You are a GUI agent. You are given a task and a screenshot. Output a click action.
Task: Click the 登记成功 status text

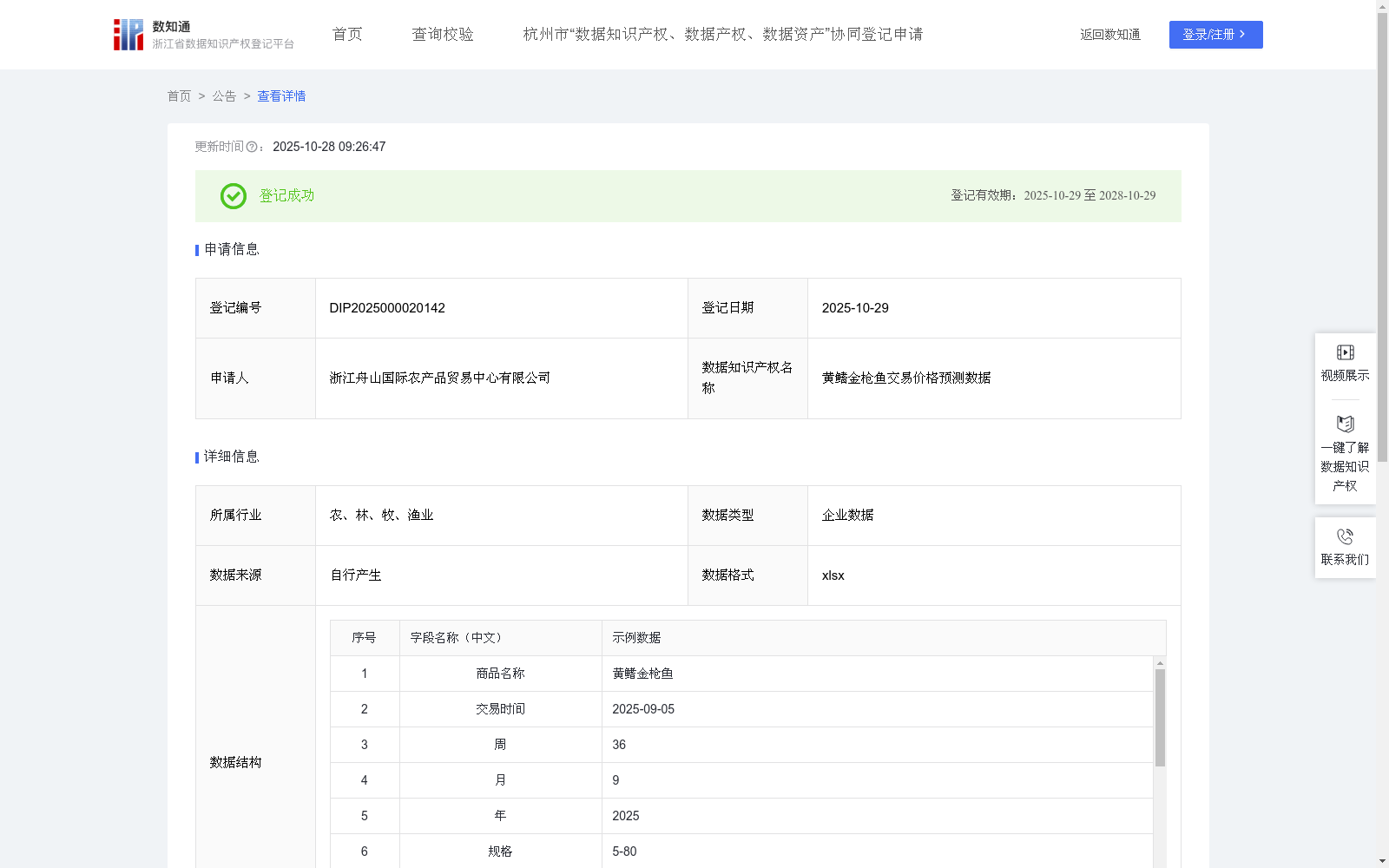[x=286, y=196]
